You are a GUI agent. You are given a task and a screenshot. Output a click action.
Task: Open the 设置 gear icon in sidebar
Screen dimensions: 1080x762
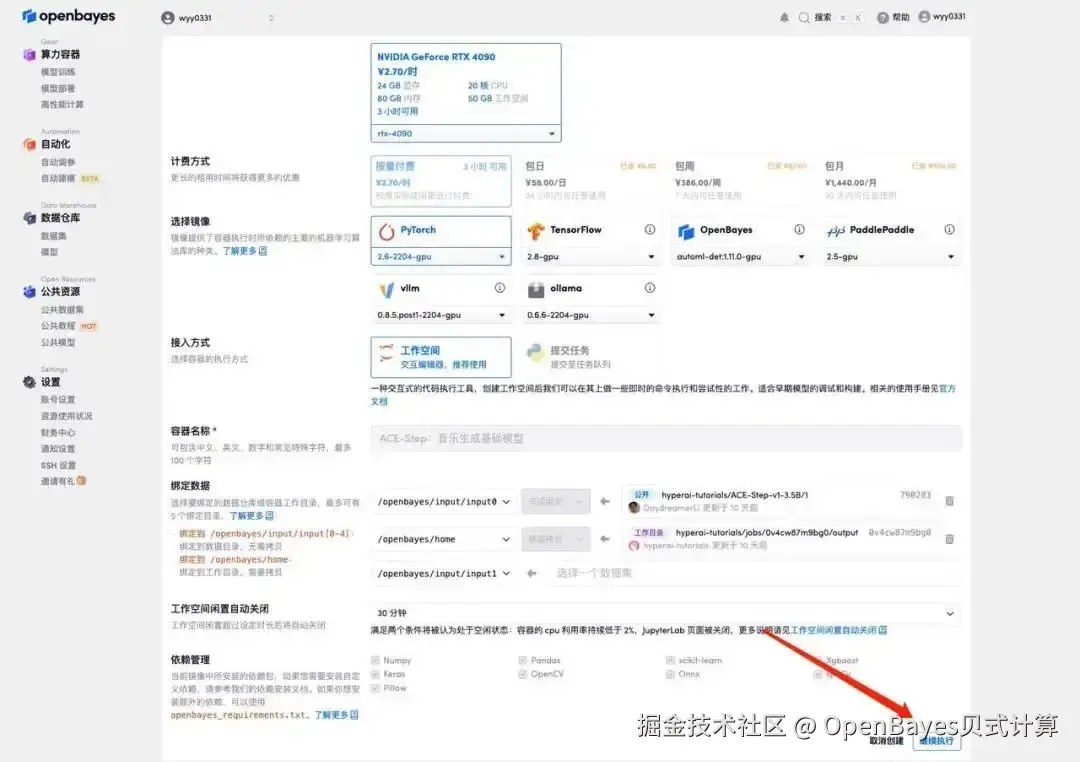click(29, 382)
